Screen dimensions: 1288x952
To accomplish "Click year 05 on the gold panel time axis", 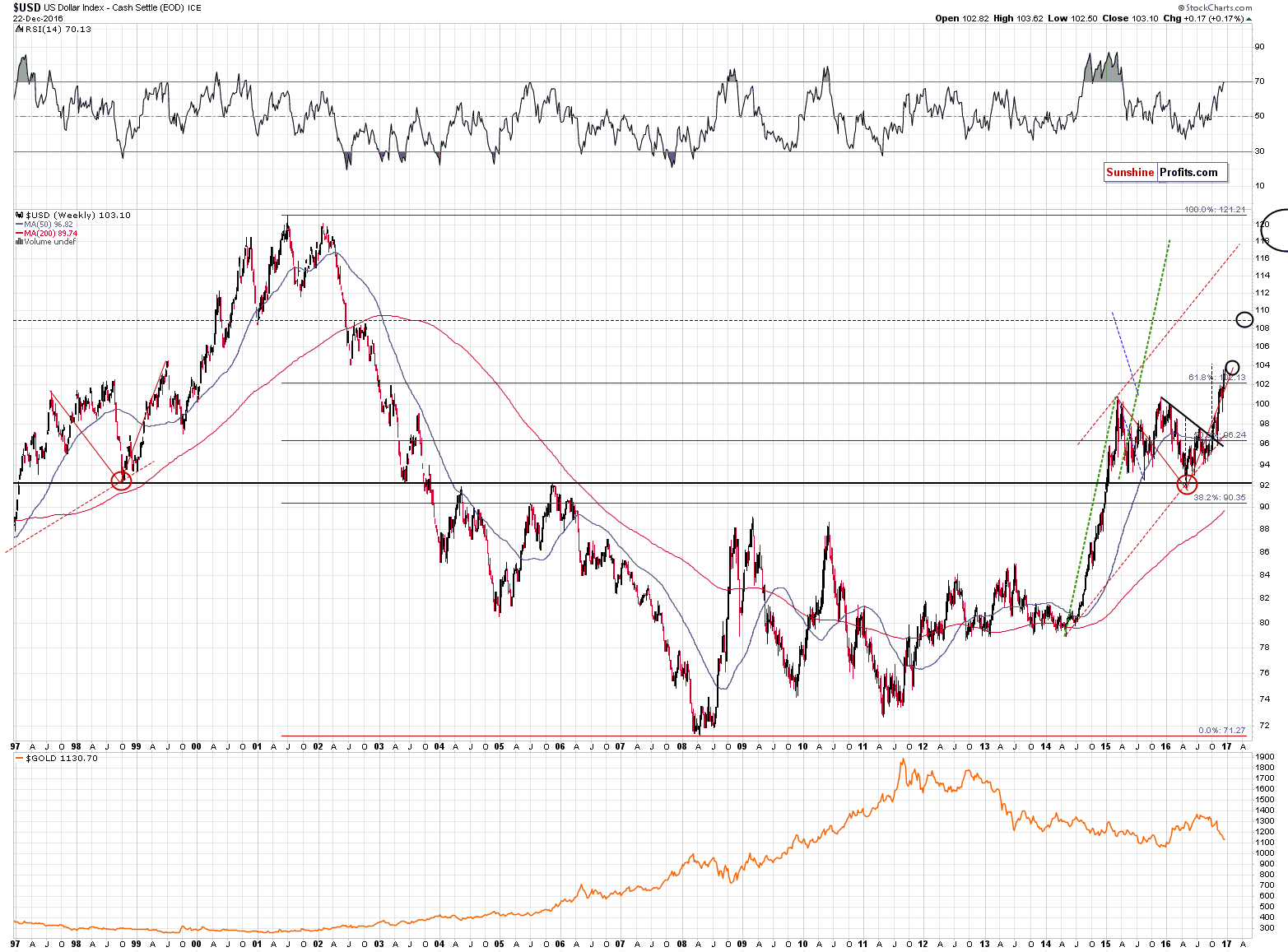I will tap(500, 944).
